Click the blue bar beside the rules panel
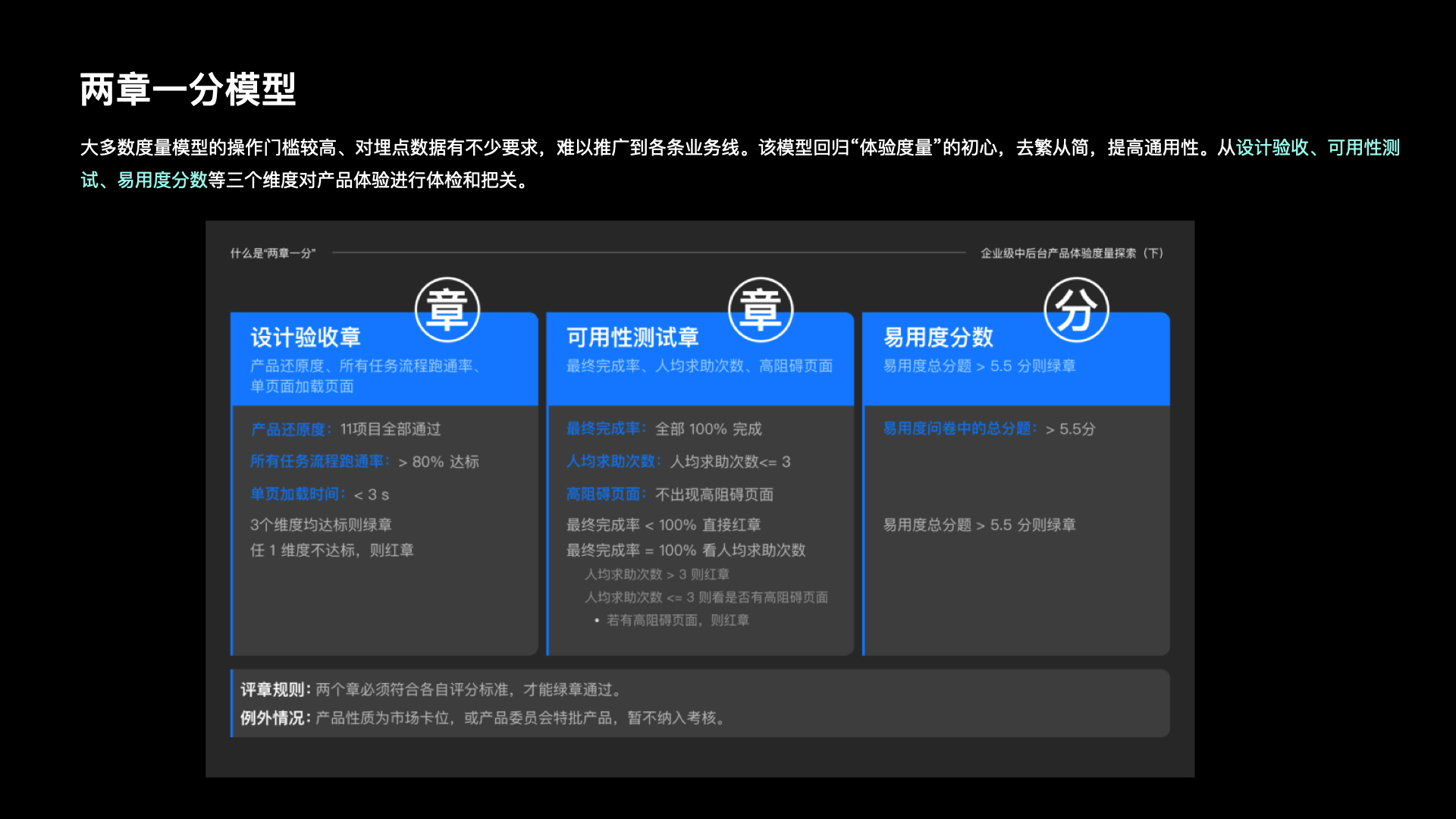This screenshot has width=1456, height=819. 233,704
